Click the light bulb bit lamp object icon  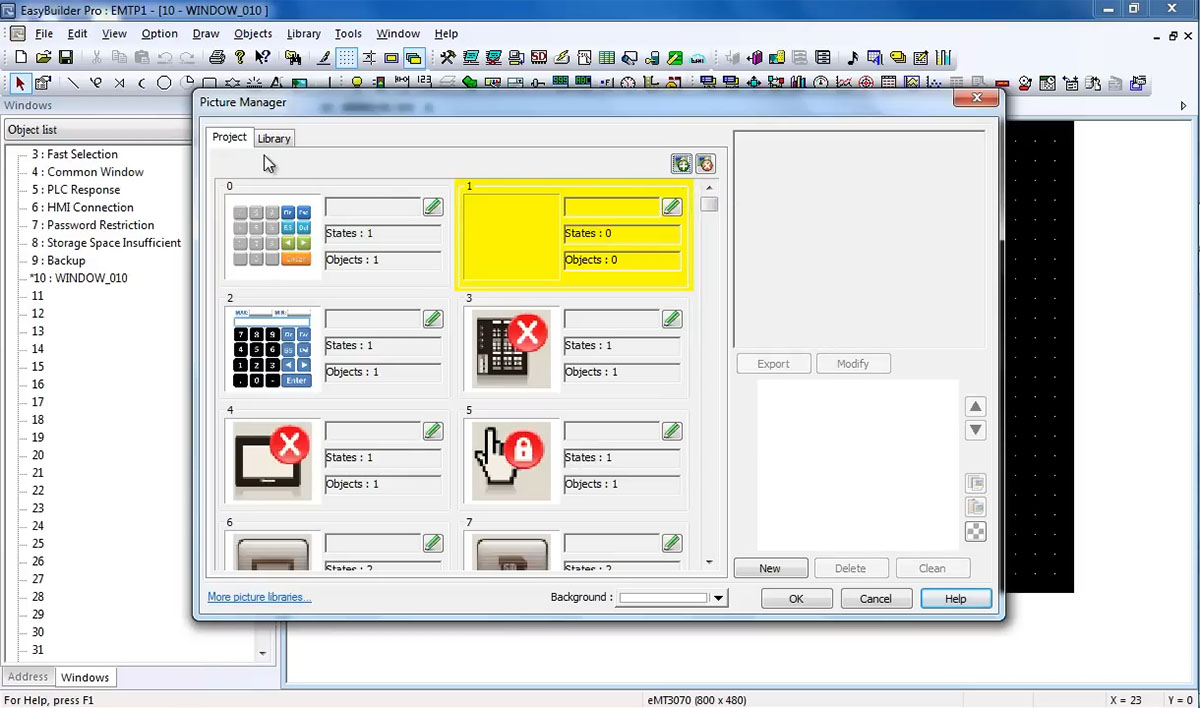[x=357, y=83]
